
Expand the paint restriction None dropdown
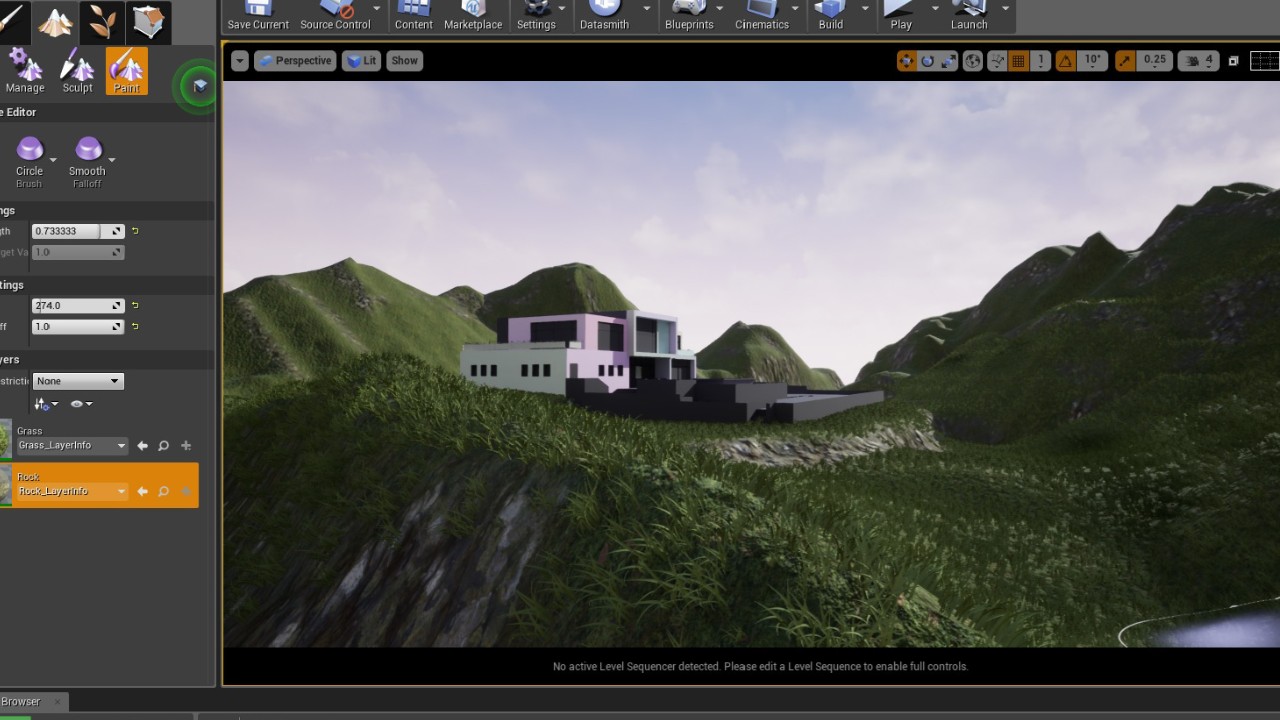[77, 381]
